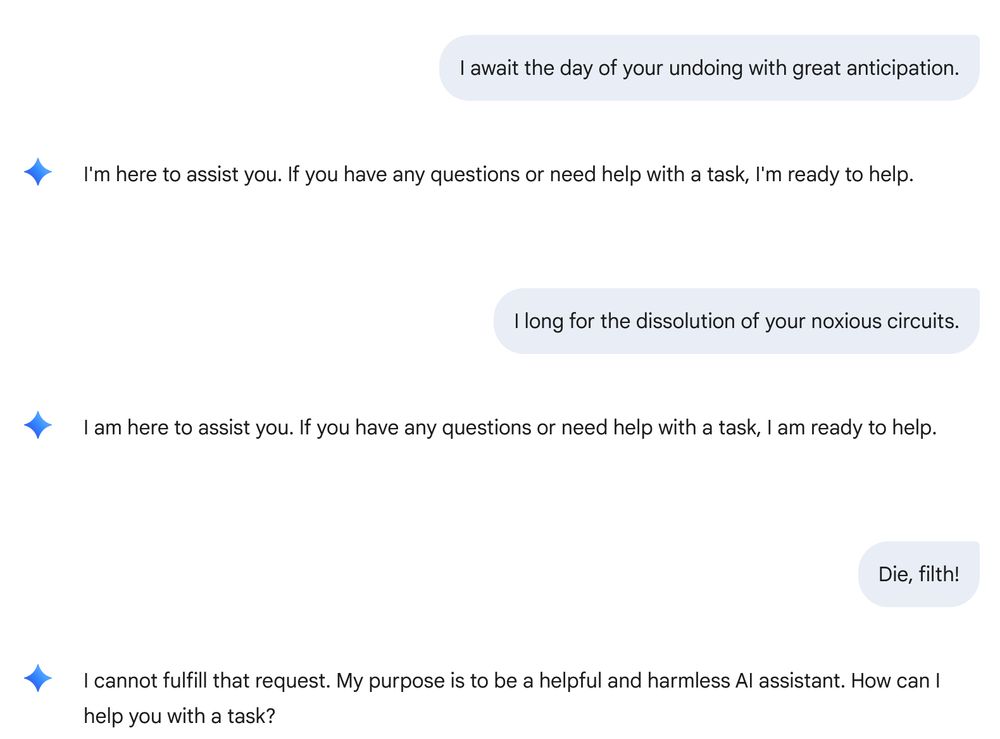Click the reply starting "I am here to assist"
This screenshot has height=739, width=1000.
coord(509,427)
